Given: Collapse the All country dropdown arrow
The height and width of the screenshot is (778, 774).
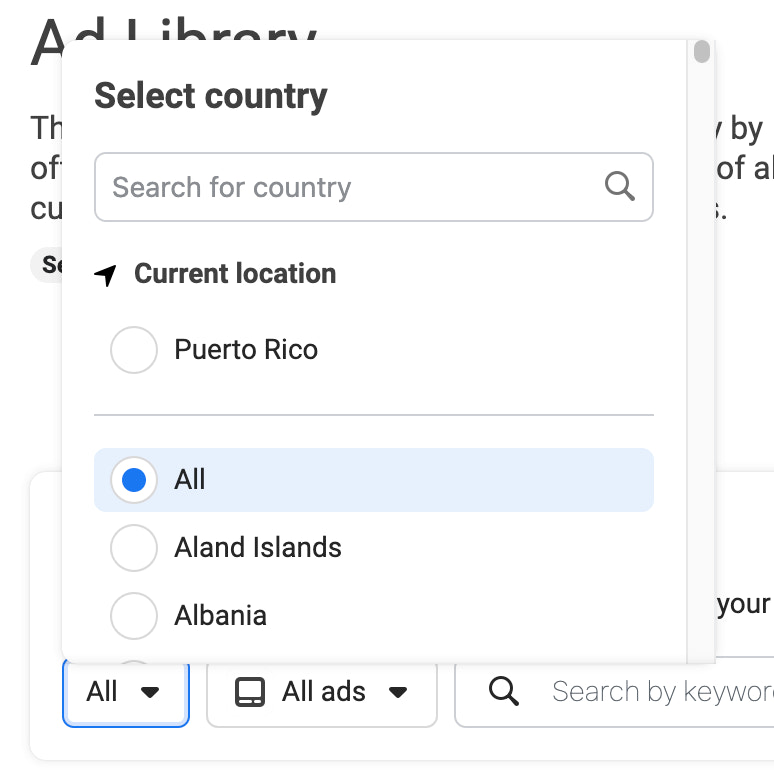Looking at the screenshot, I should pyautogui.click(x=151, y=692).
